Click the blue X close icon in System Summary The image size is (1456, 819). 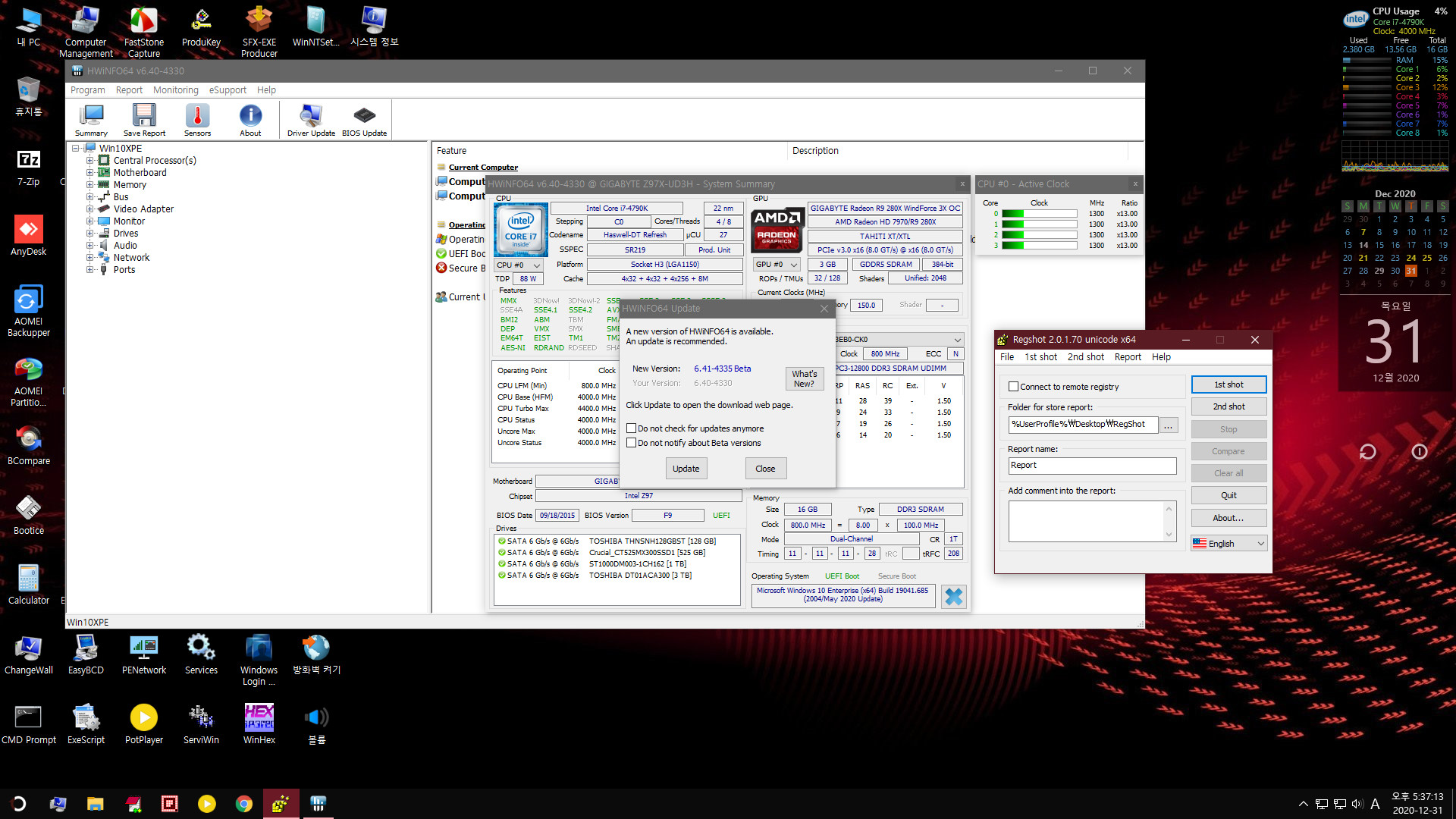coord(953,597)
